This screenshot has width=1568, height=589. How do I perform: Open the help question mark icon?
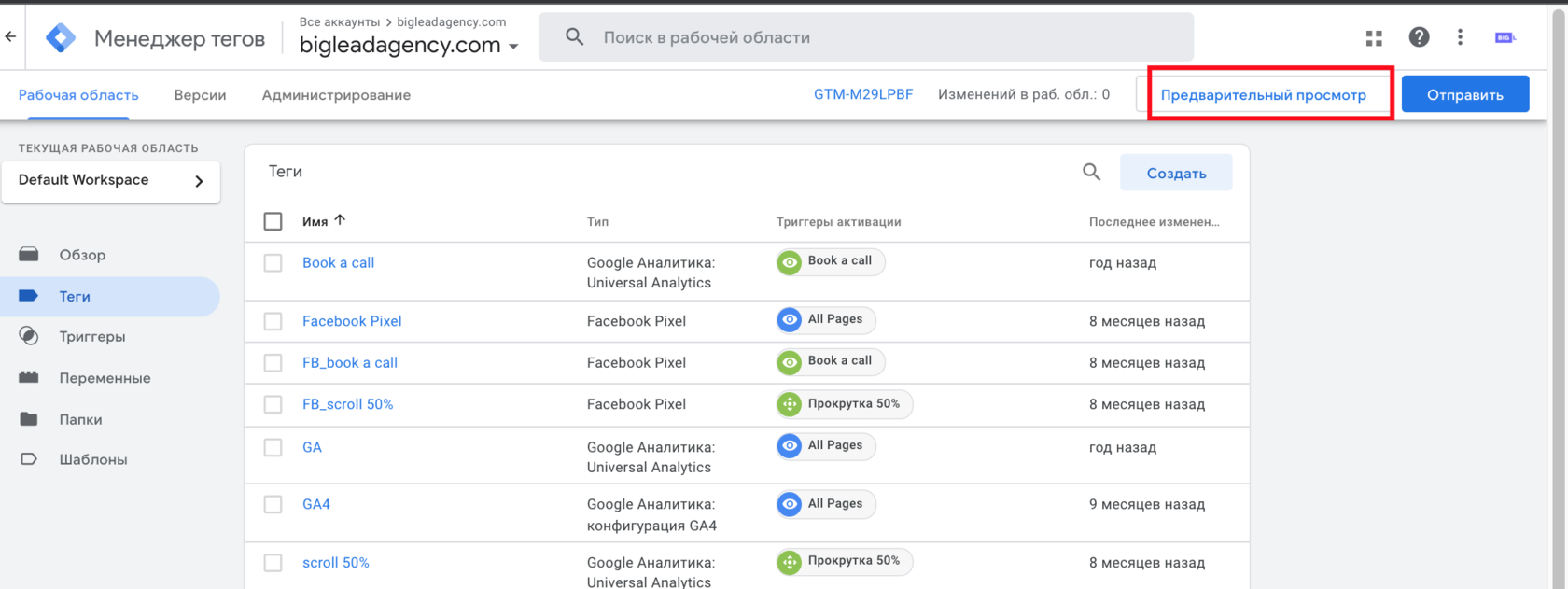(x=1419, y=37)
